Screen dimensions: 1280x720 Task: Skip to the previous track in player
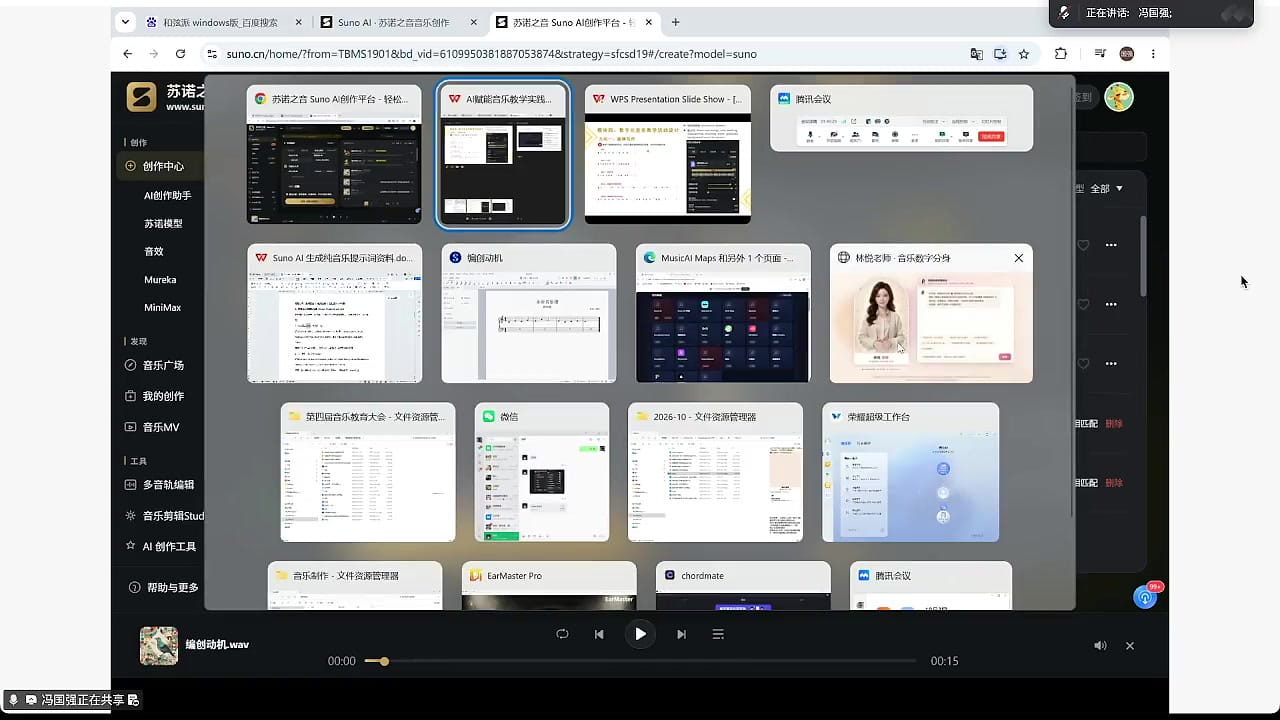[x=599, y=634]
